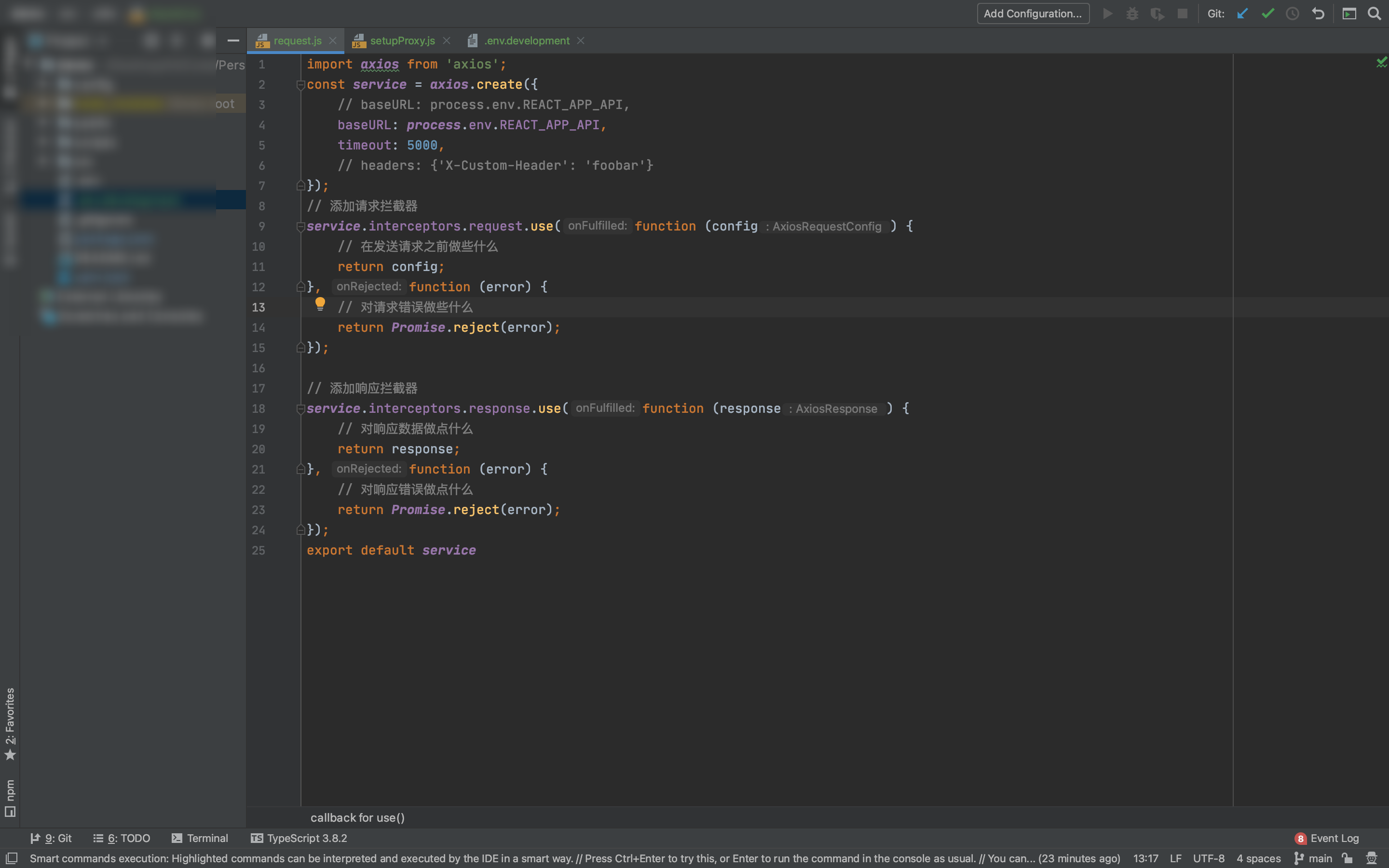Click Git Update Project blue arrow
Viewport: 1389px width, 868px height.
pos(1243,14)
